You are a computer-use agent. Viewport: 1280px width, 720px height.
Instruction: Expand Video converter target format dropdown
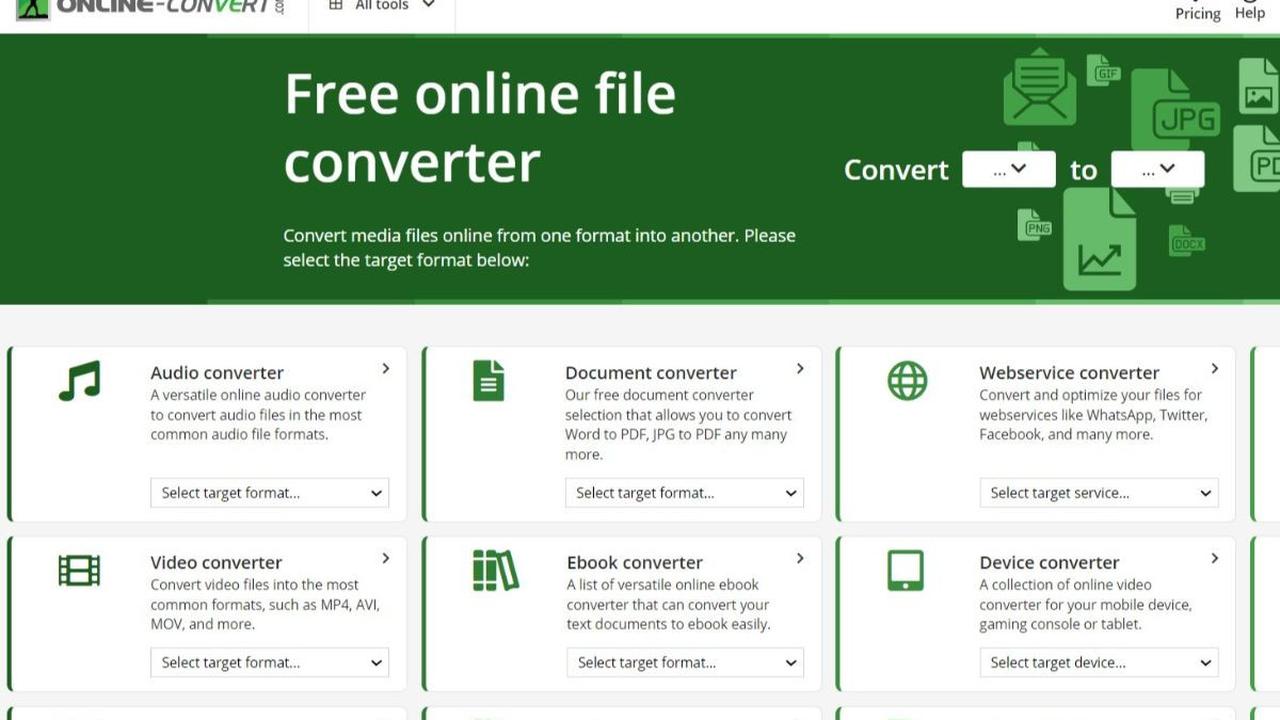coord(269,662)
